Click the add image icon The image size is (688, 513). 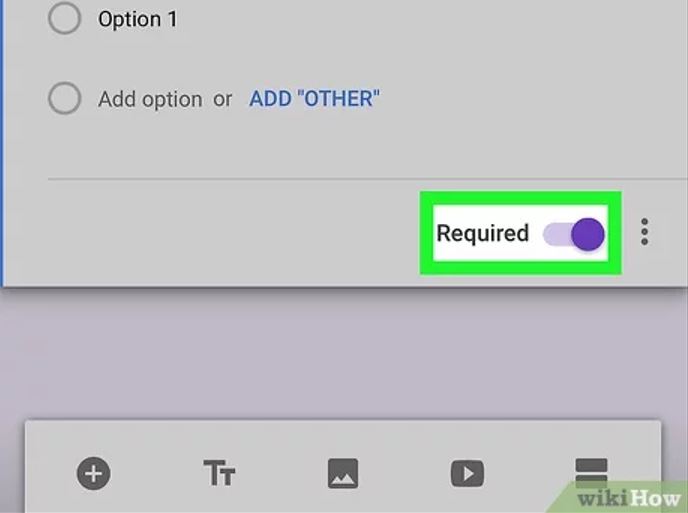(343, 473)
